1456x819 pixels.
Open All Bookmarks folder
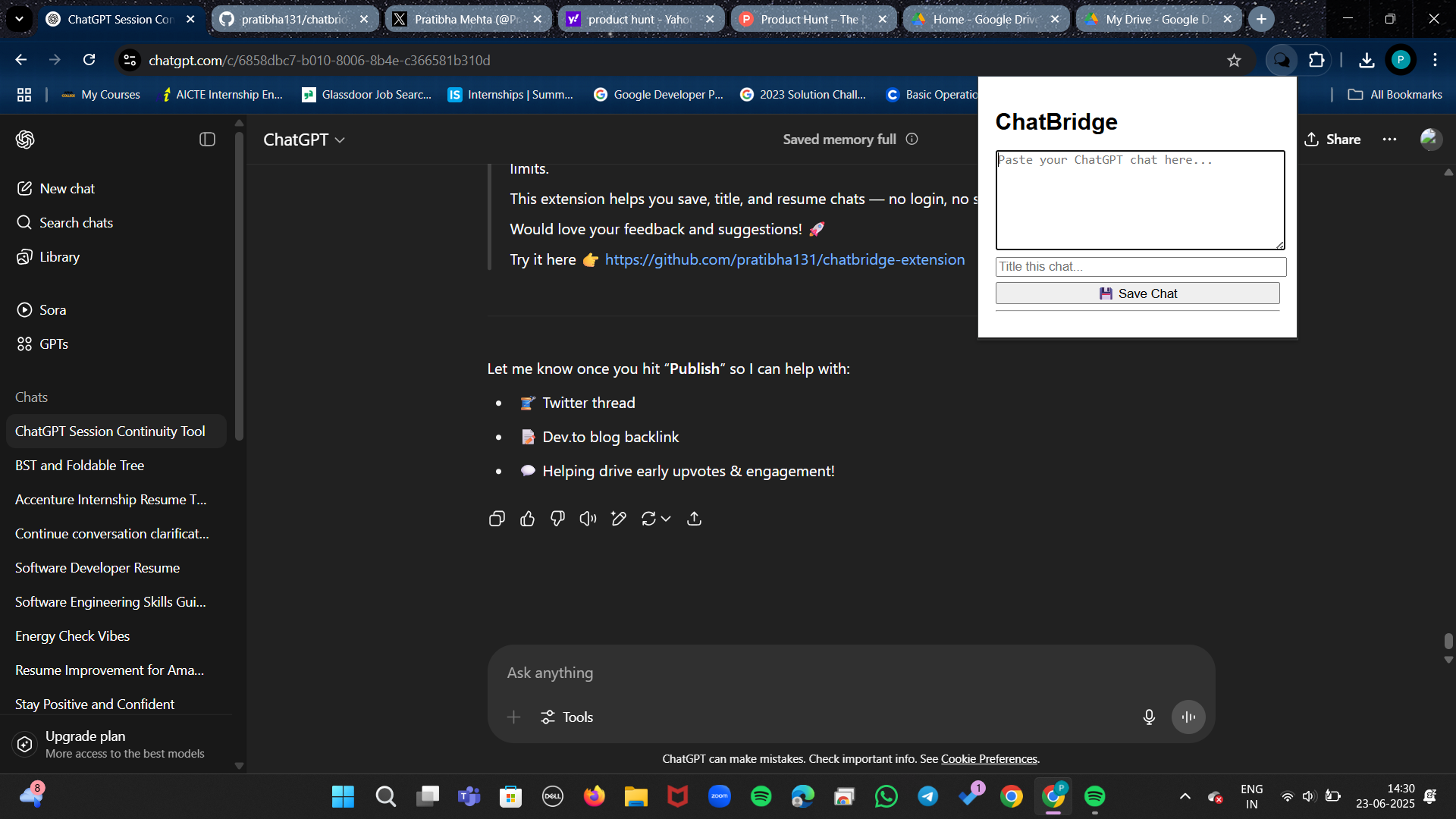pyautogui.click(x=1395, y=95)
